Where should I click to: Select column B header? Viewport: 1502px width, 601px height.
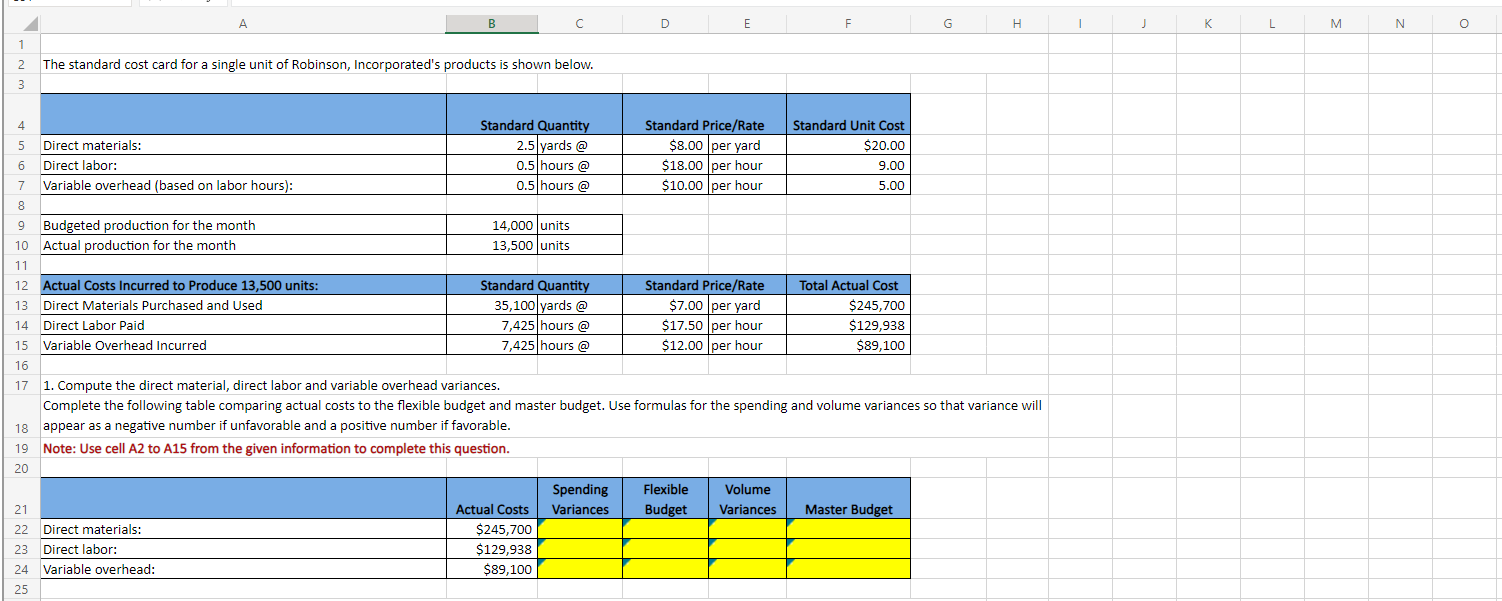492,22
